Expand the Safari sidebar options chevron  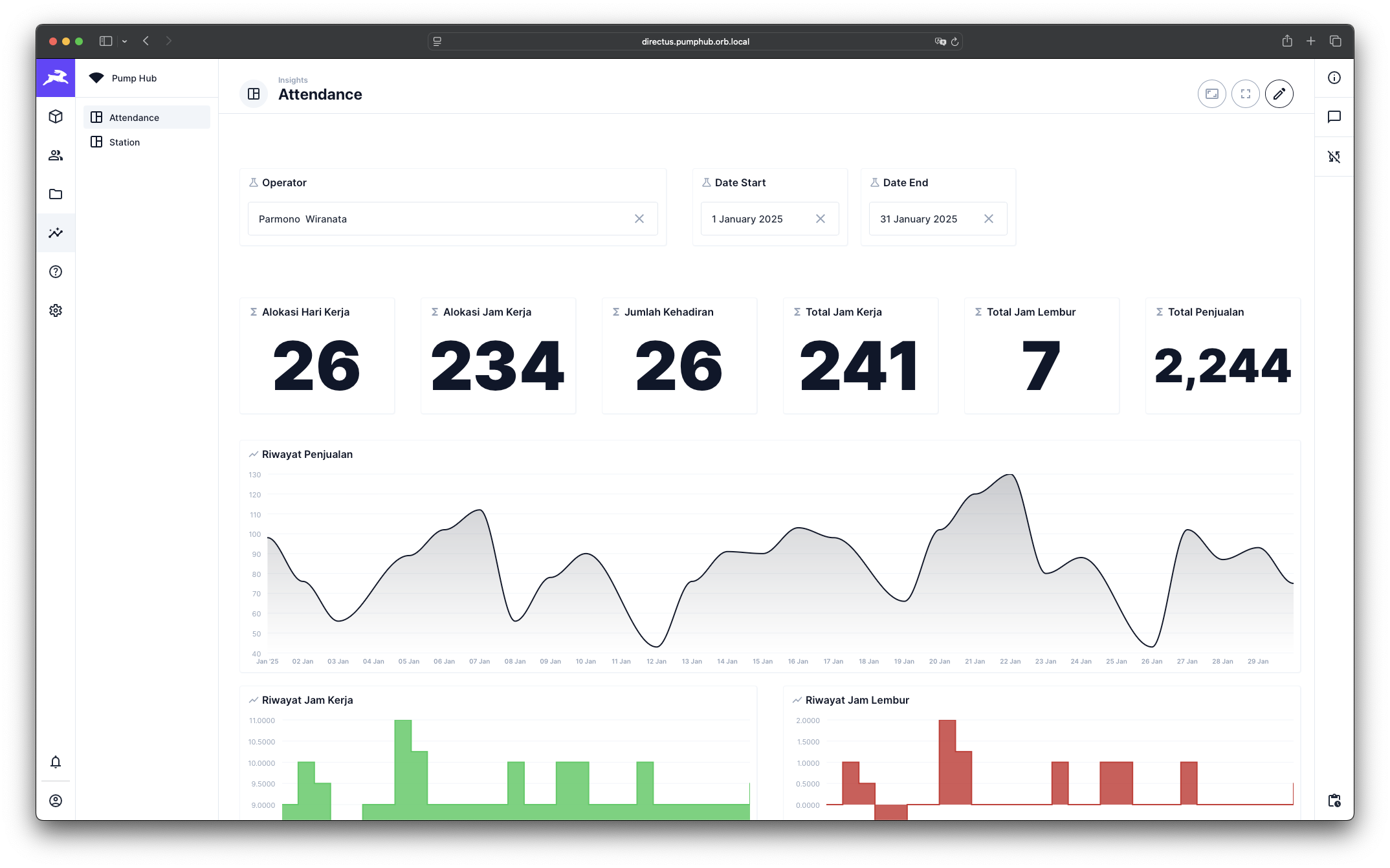click(x=124, y=41)
